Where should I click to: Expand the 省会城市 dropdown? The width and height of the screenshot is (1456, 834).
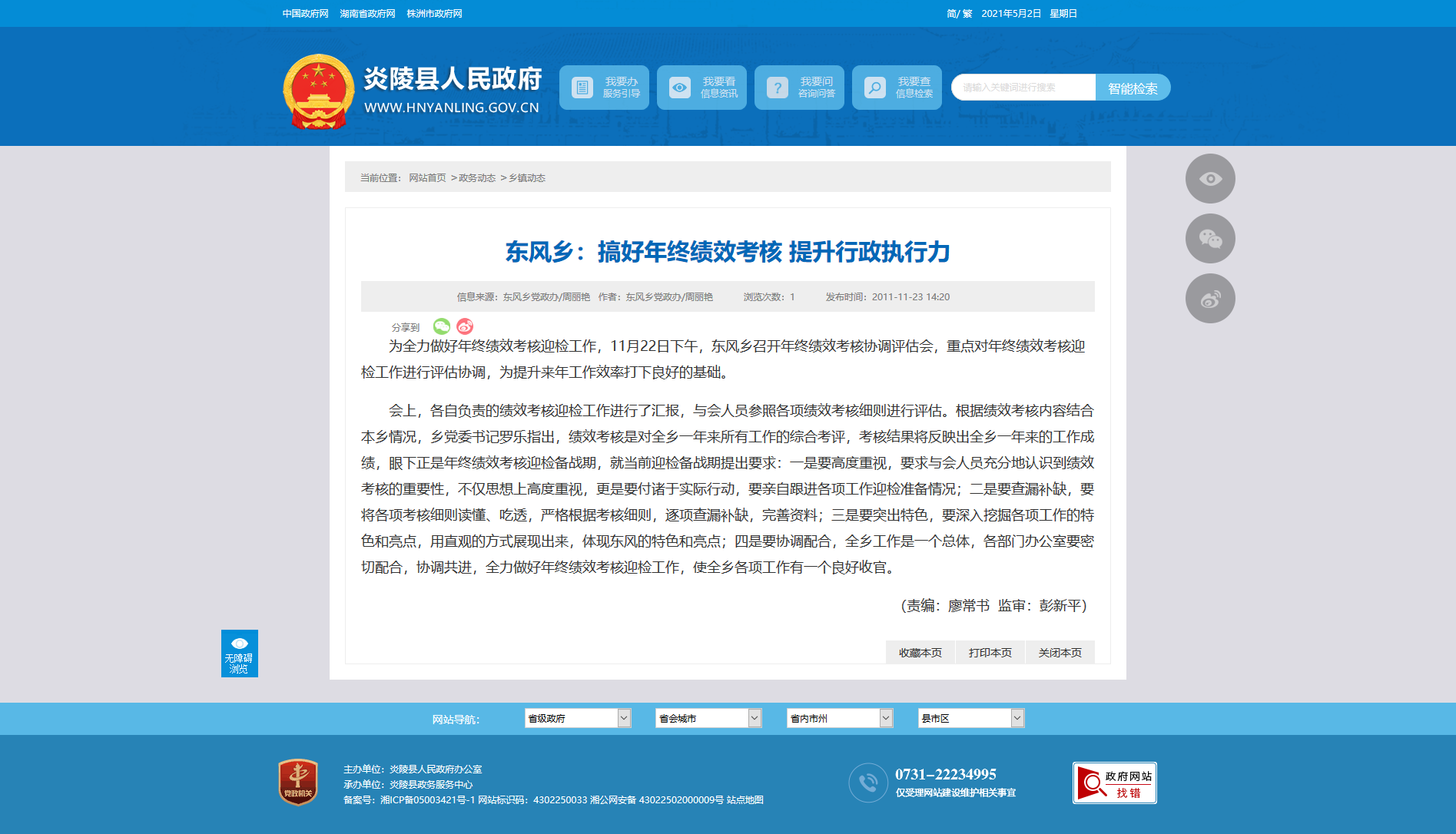(x=708, y=718)
